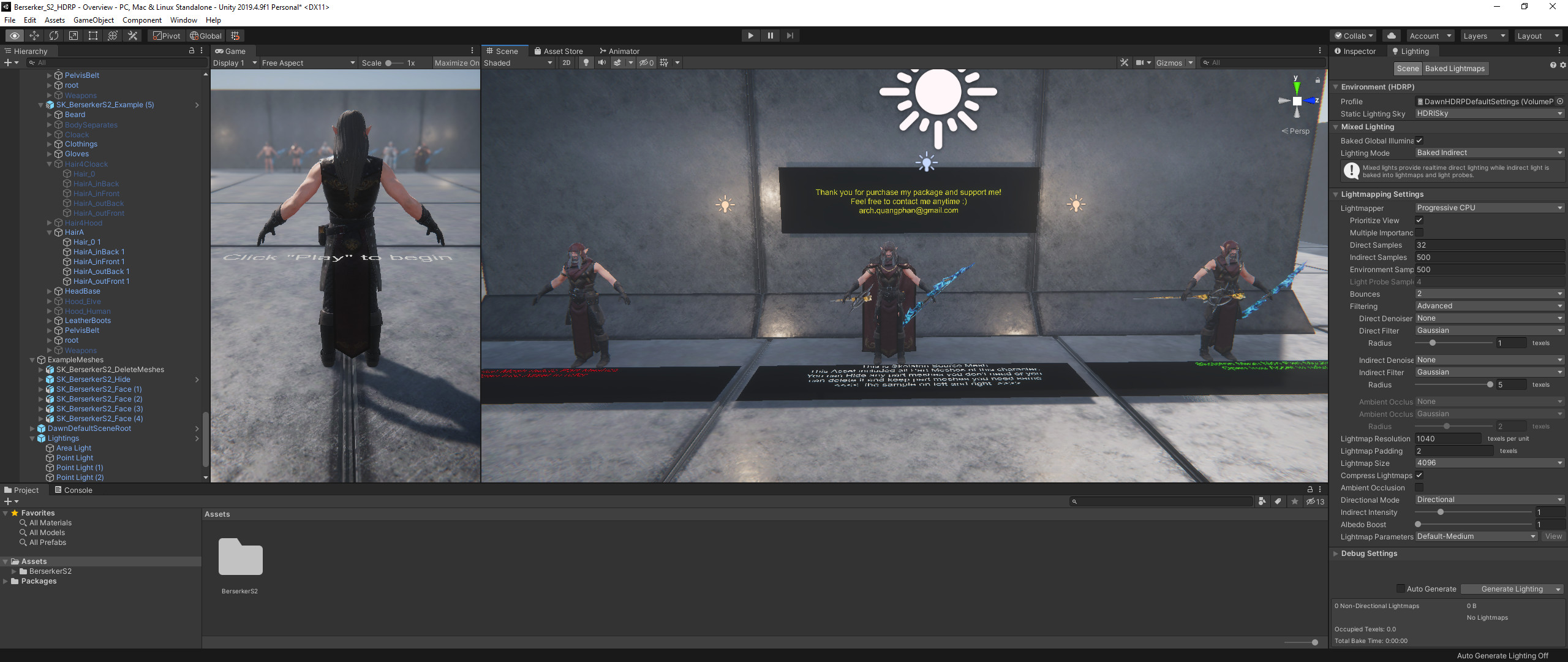The width and height of the screenshot is (1568, 662).
Task: Select the Scale tool
Action: 73,36
